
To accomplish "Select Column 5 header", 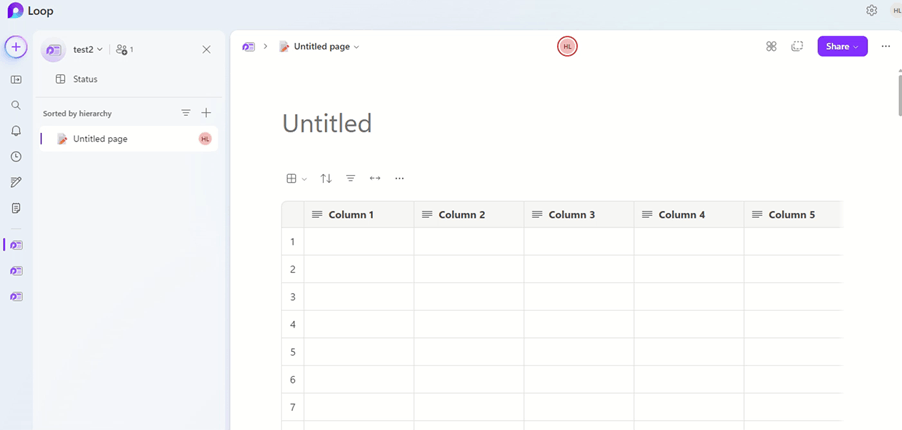I will [x=793, y=215].
